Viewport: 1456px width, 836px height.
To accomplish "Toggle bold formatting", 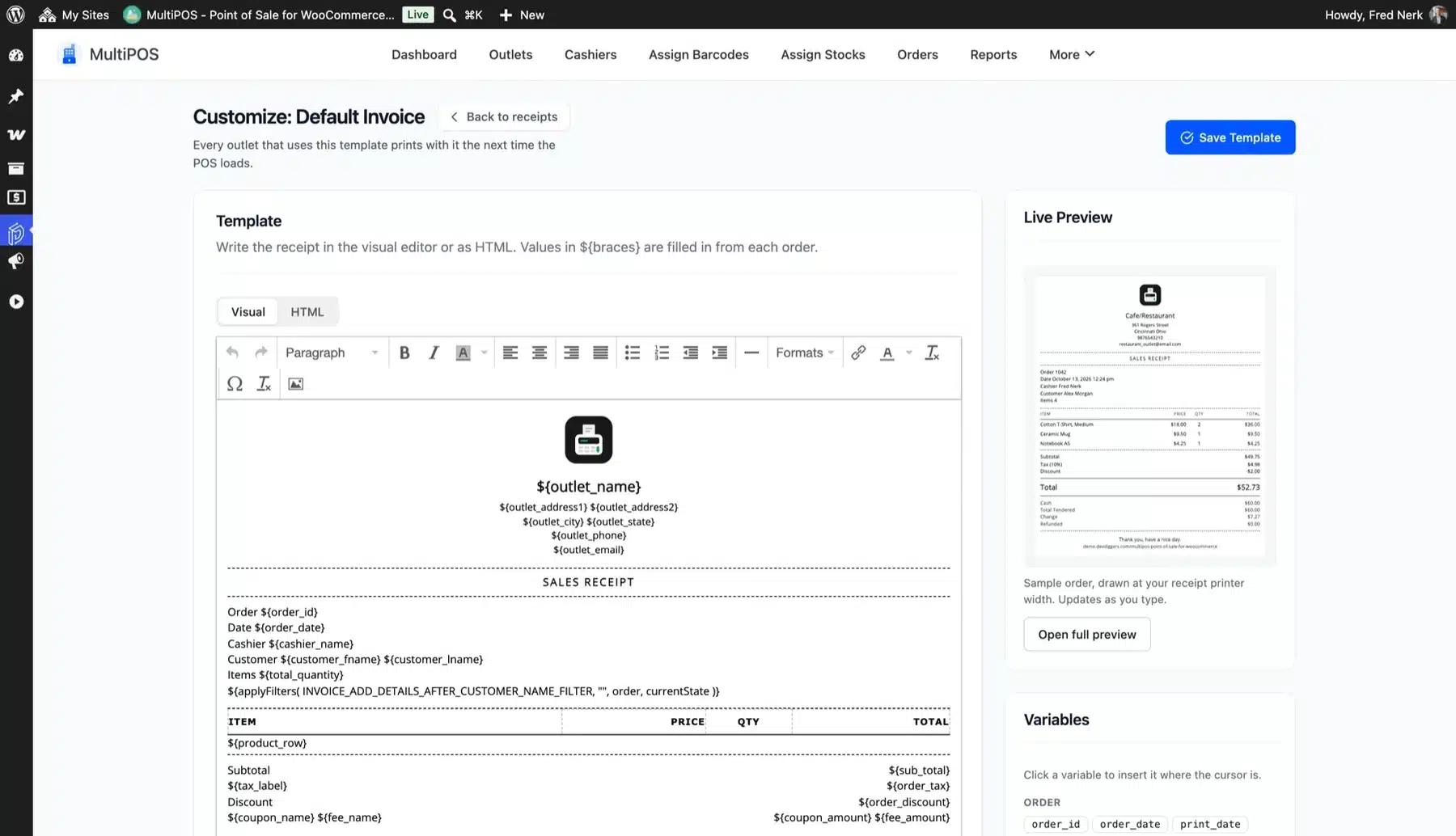I will point(404,353).
